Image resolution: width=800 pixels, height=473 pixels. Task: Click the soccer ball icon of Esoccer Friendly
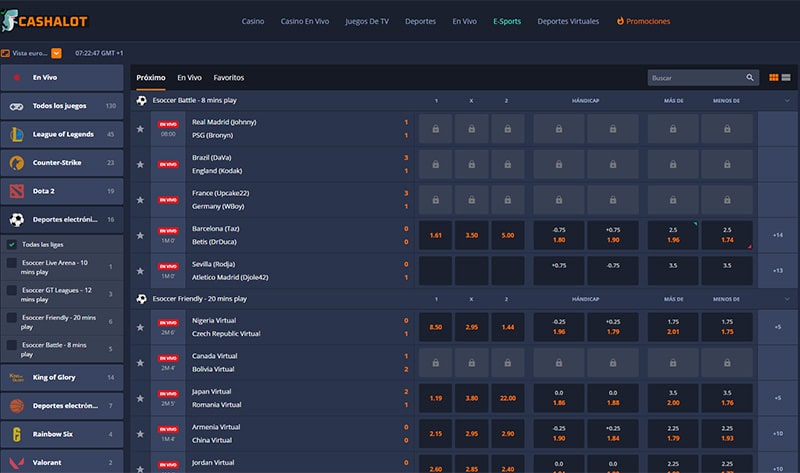coord(141,299)
